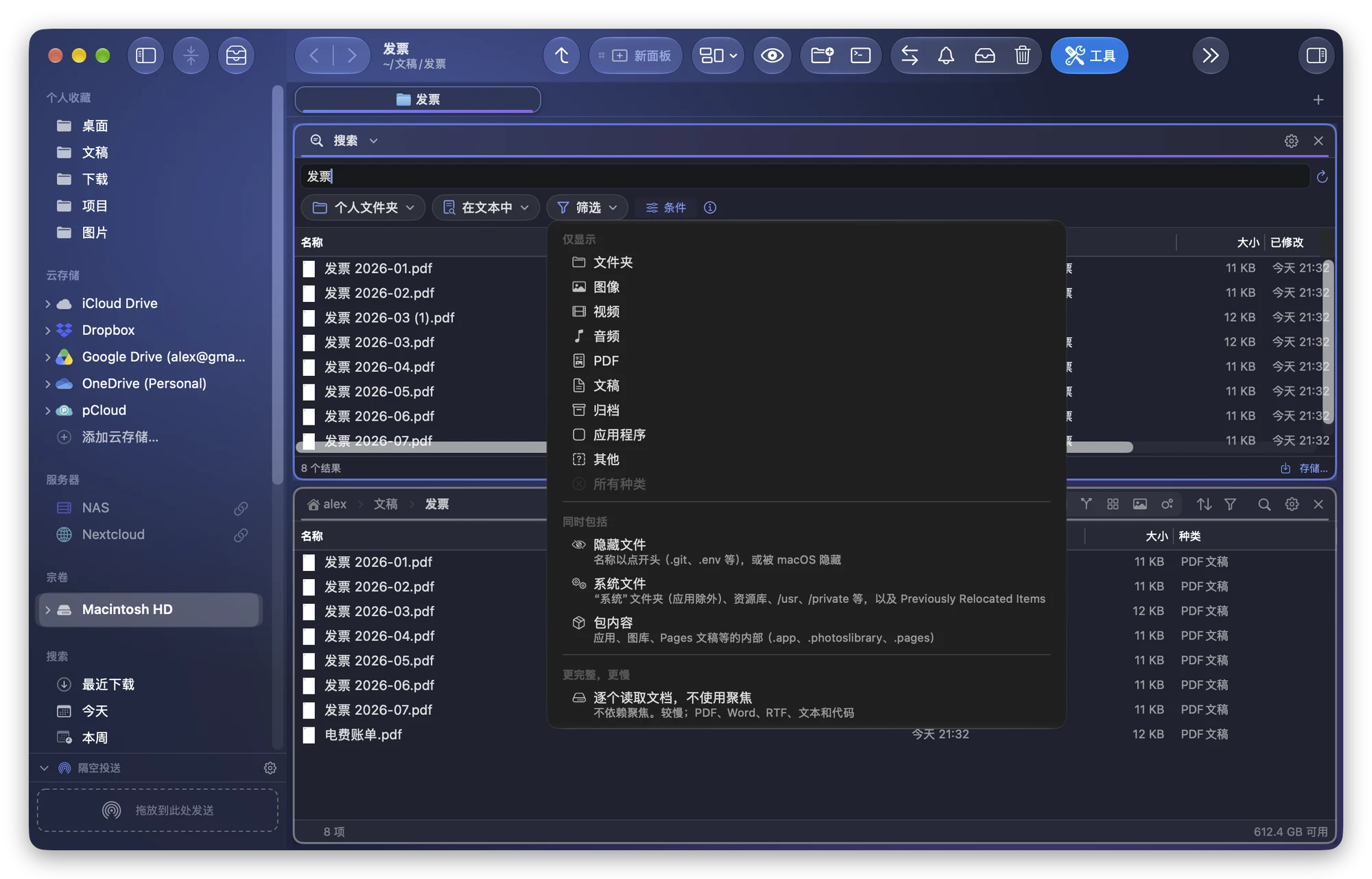The image size is (1372, 879).
Task: Show more toolbar items via double chevron
Action: coord(1210,56)
